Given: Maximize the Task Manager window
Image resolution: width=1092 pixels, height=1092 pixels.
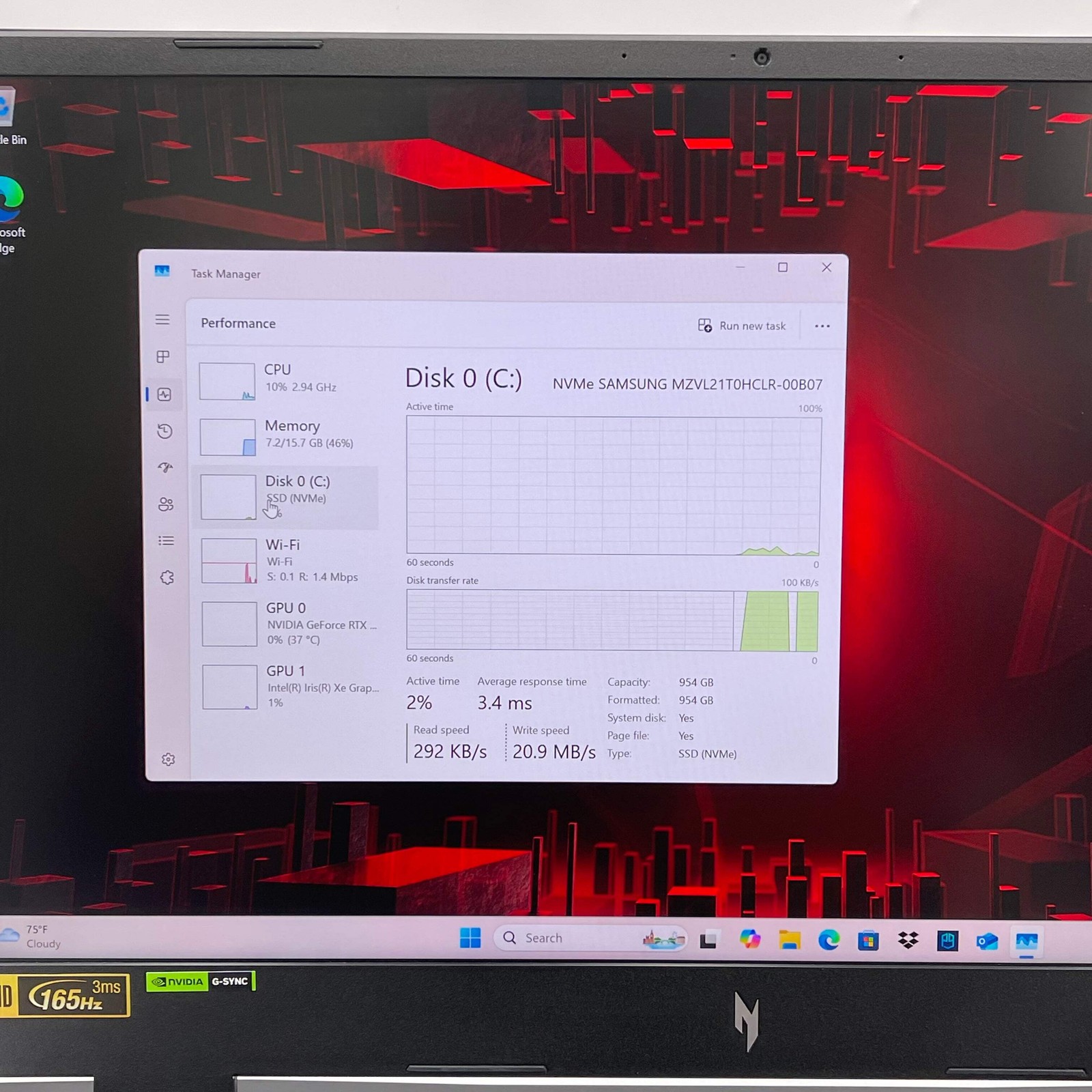Looking at the screenshot, I should coord(783,268).
